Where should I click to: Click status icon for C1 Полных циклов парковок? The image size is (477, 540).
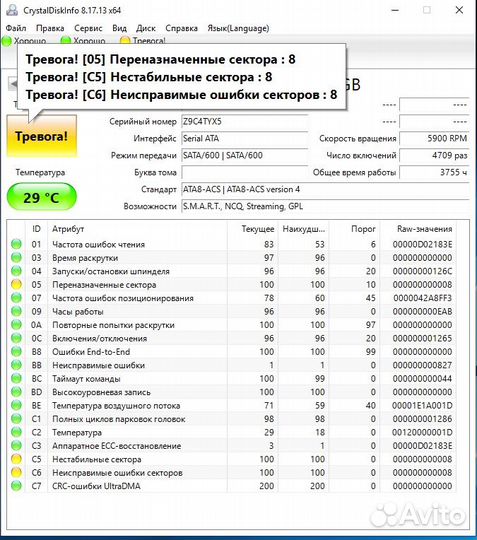tap(16, 419)
